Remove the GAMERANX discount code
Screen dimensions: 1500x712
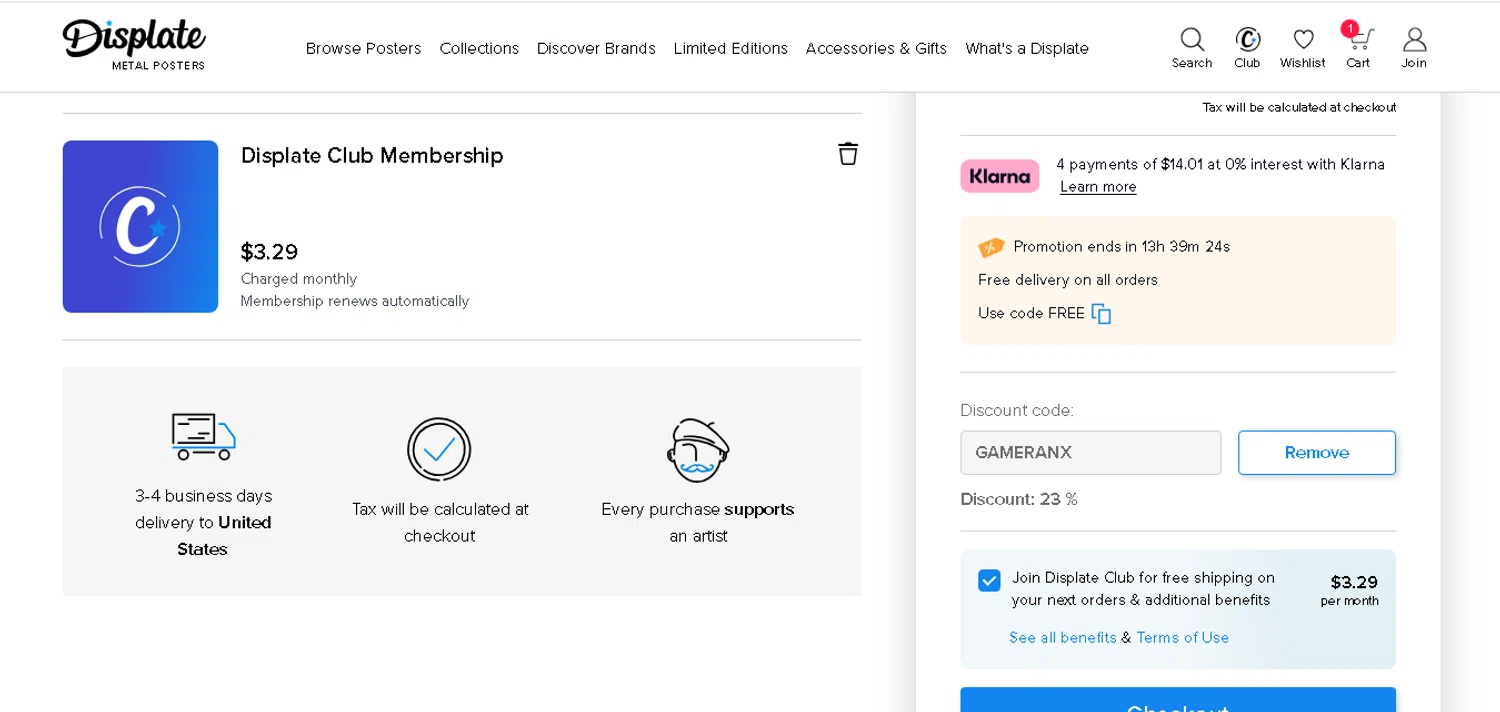pos(1316,453)
